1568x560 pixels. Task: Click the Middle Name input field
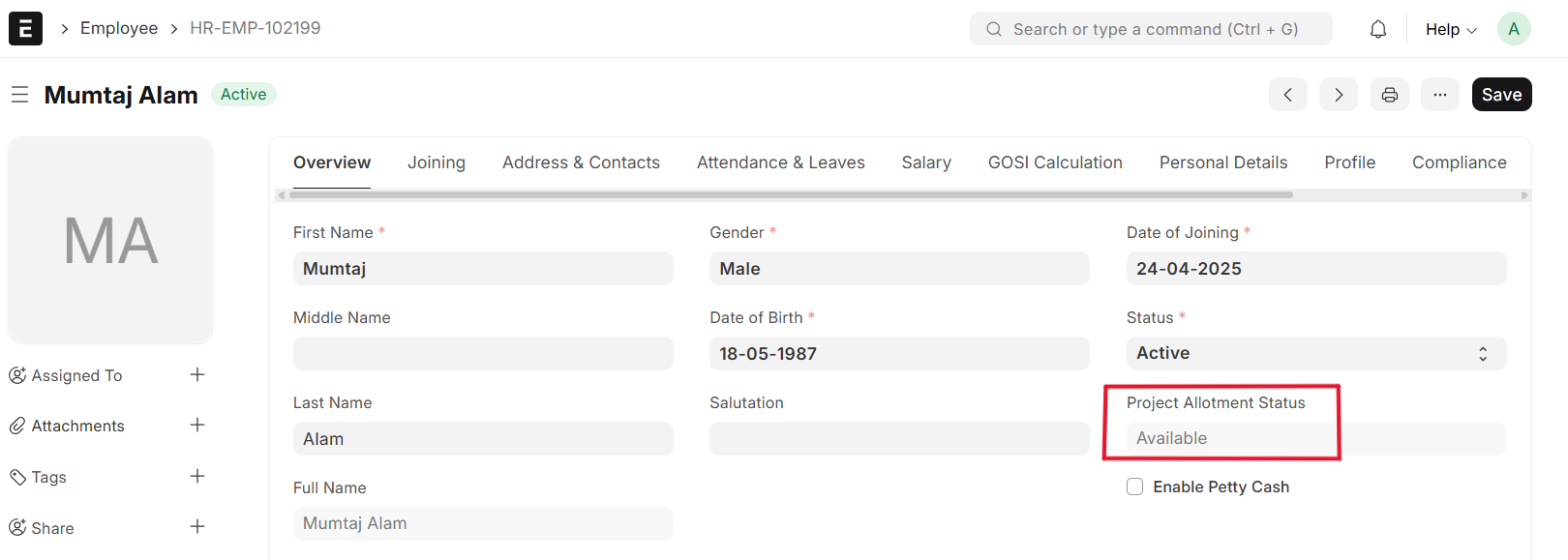[482, 354]
